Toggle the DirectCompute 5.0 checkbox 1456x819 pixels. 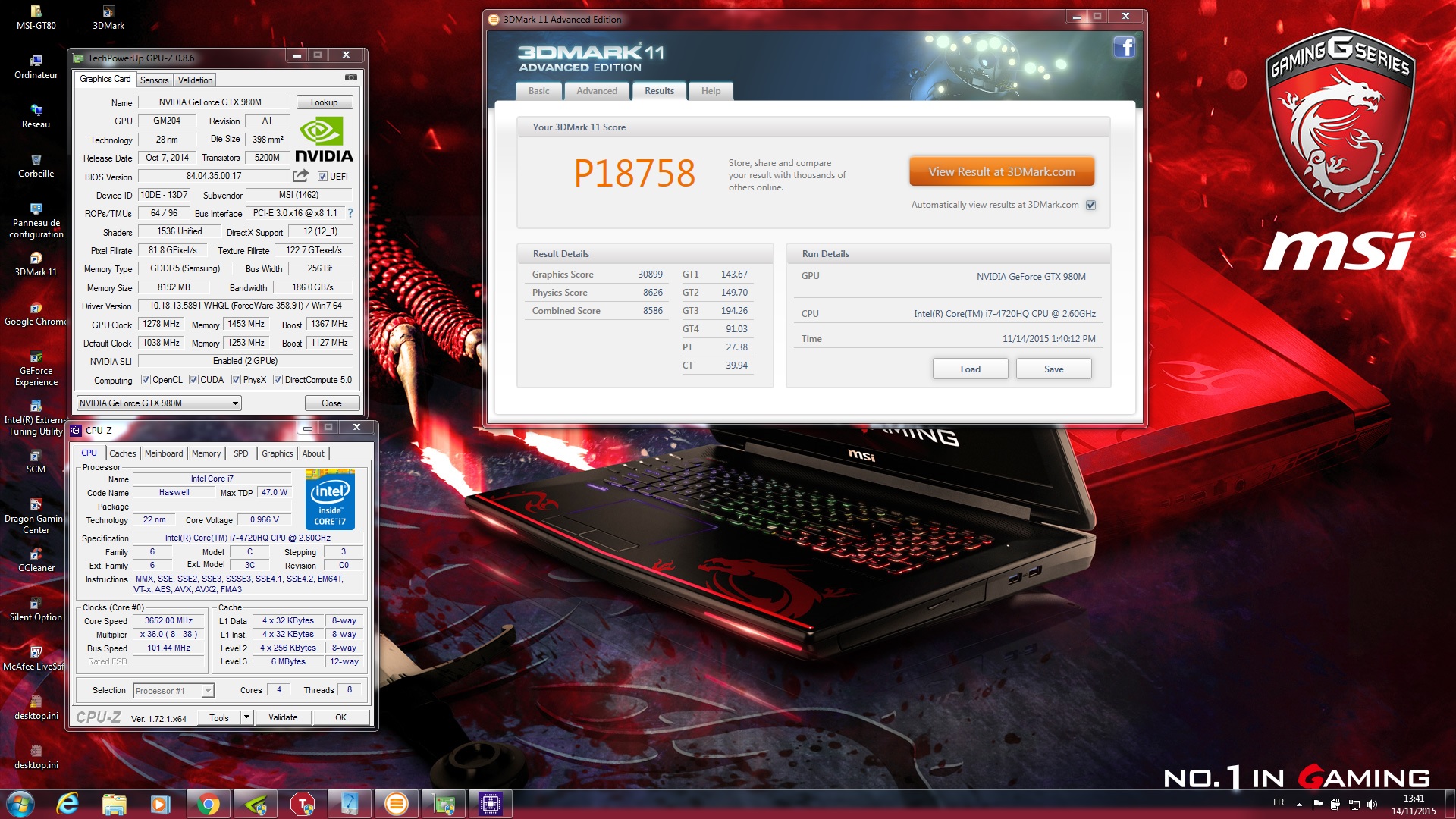pyautogui.click(x=278, y=380)
